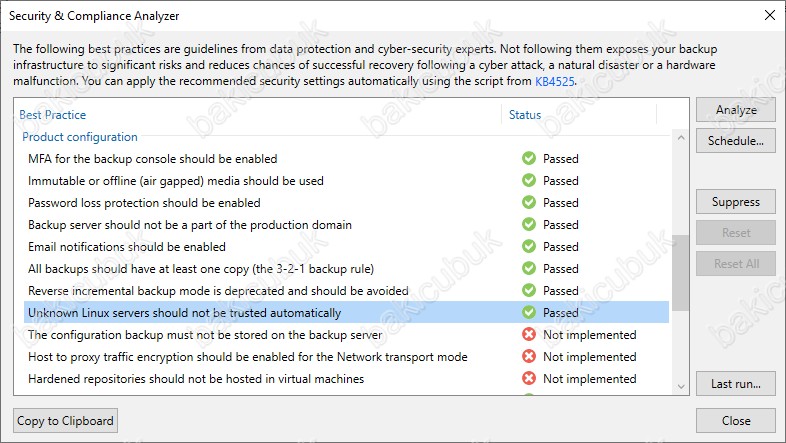Image resolution: width=786 pixels, height=443 pixels.
Task: Sort by the Status column header
Action: tap(525, 115)
